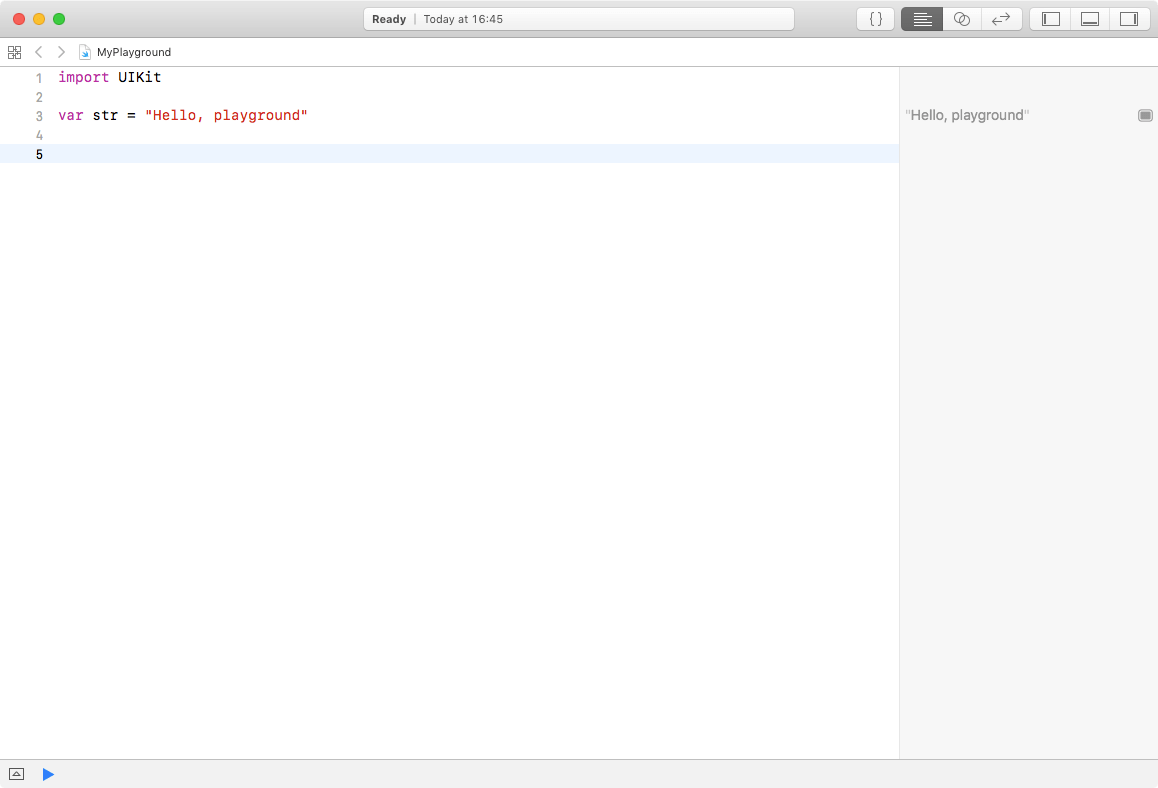Screen dimensions: 1158x788
Task: Select the Standard editor mode
Action: [921, 18]
